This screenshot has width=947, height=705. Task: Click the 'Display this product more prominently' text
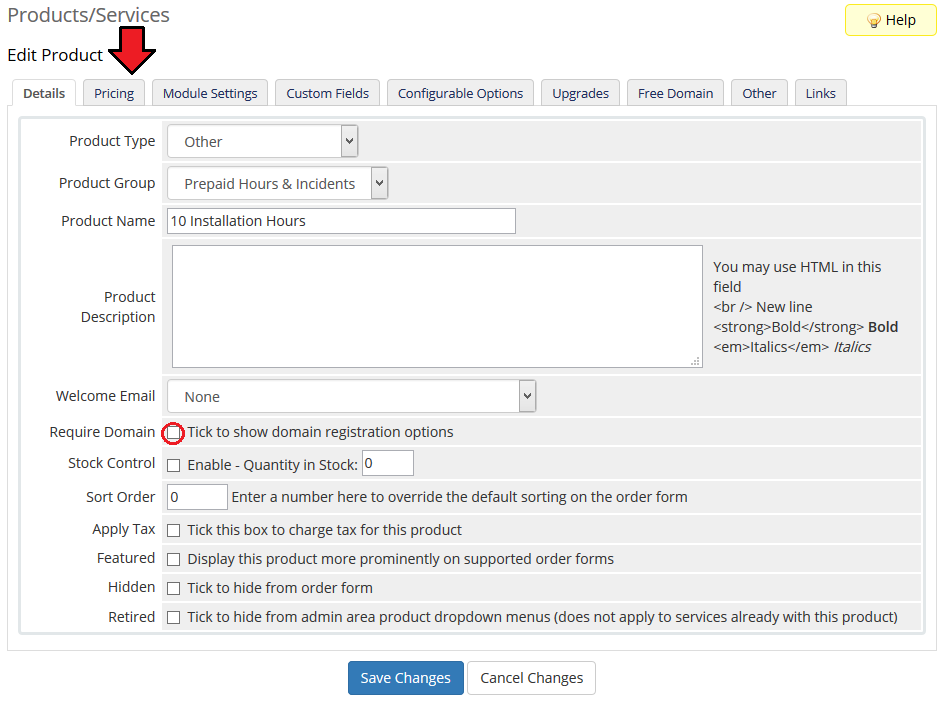[x=400, y=559]
